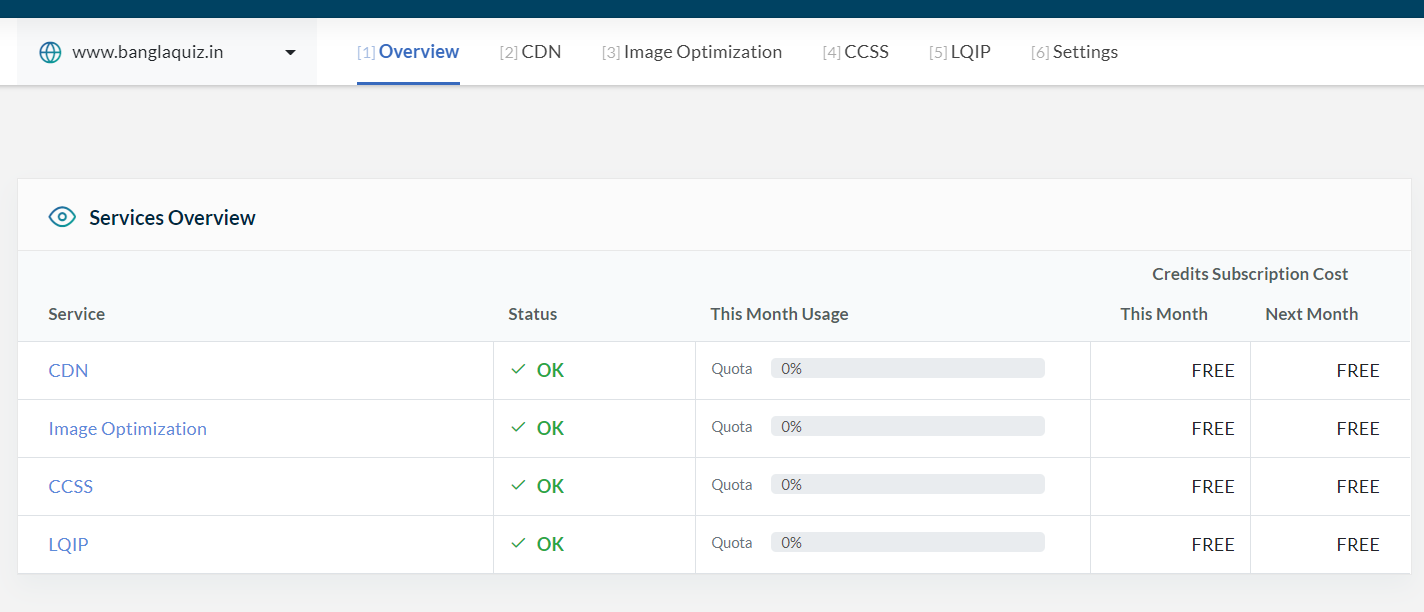The width and height of the screenshot is (1424, 612).
Task: Click the Quota label in the LQIP row
Action: (x=732, y=543)
